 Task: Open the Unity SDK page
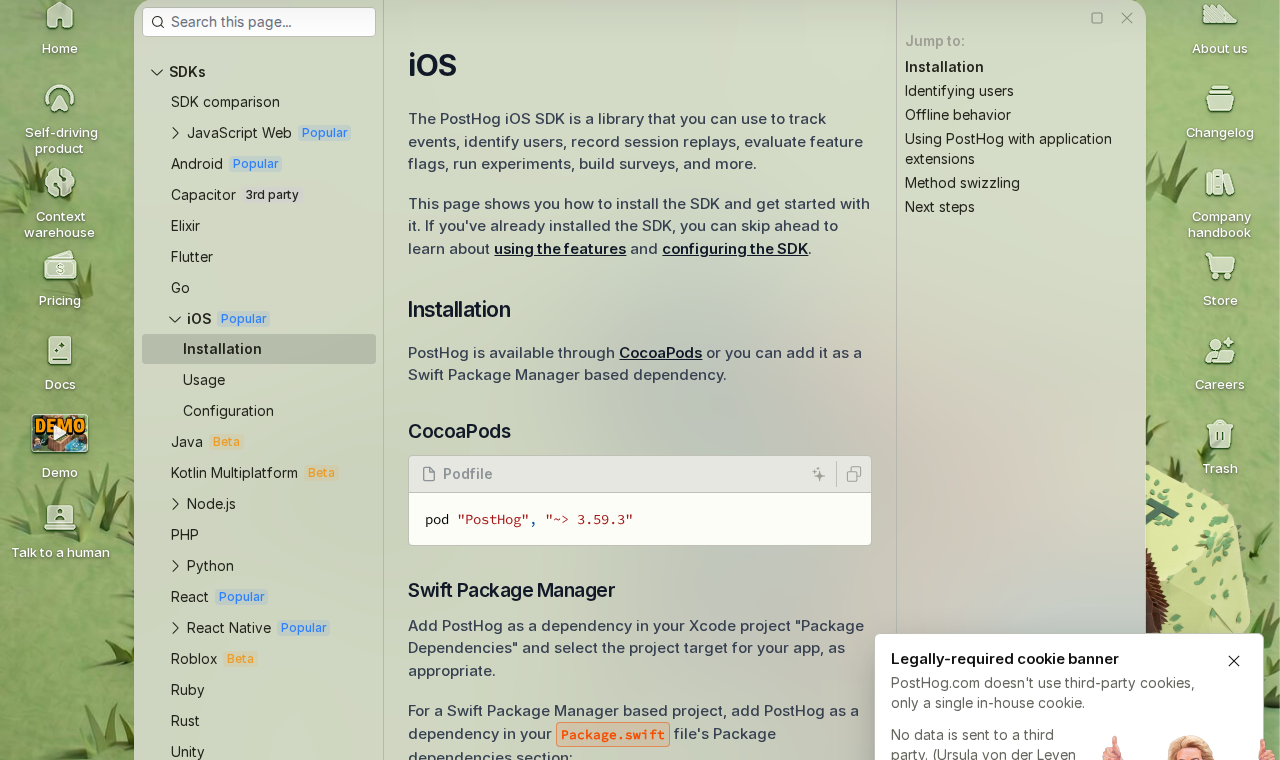tap(188, 752)
